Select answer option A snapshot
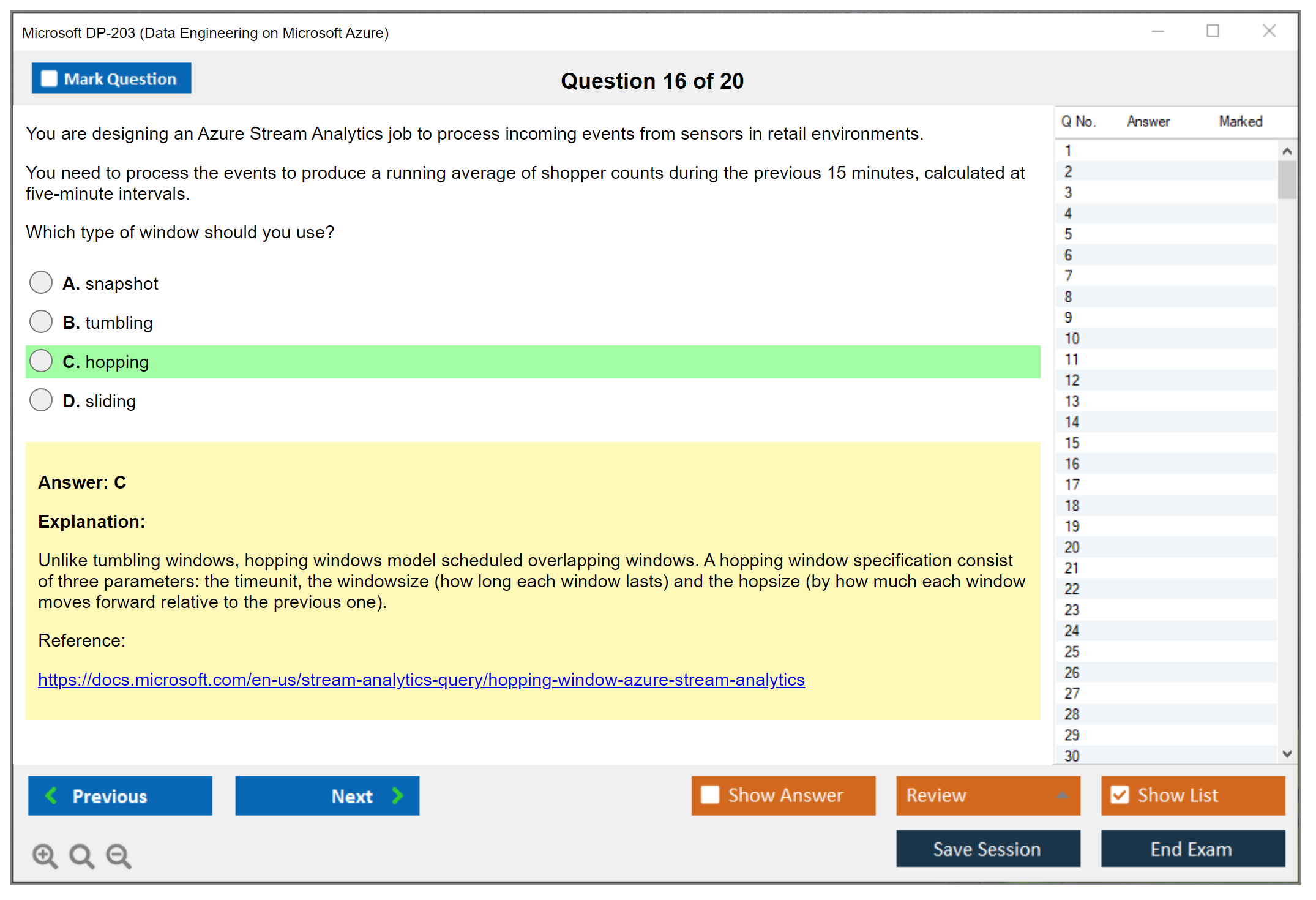 [41, 283]
